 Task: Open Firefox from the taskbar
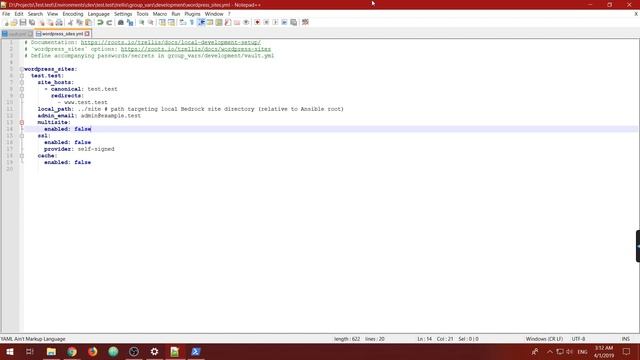93,351
